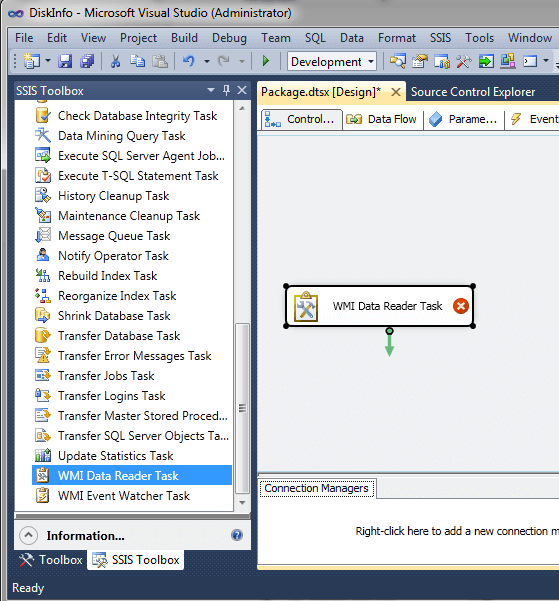559x601 pixels.
Task: Select WMI Event Watcher Task item
Action: [132, 496]
